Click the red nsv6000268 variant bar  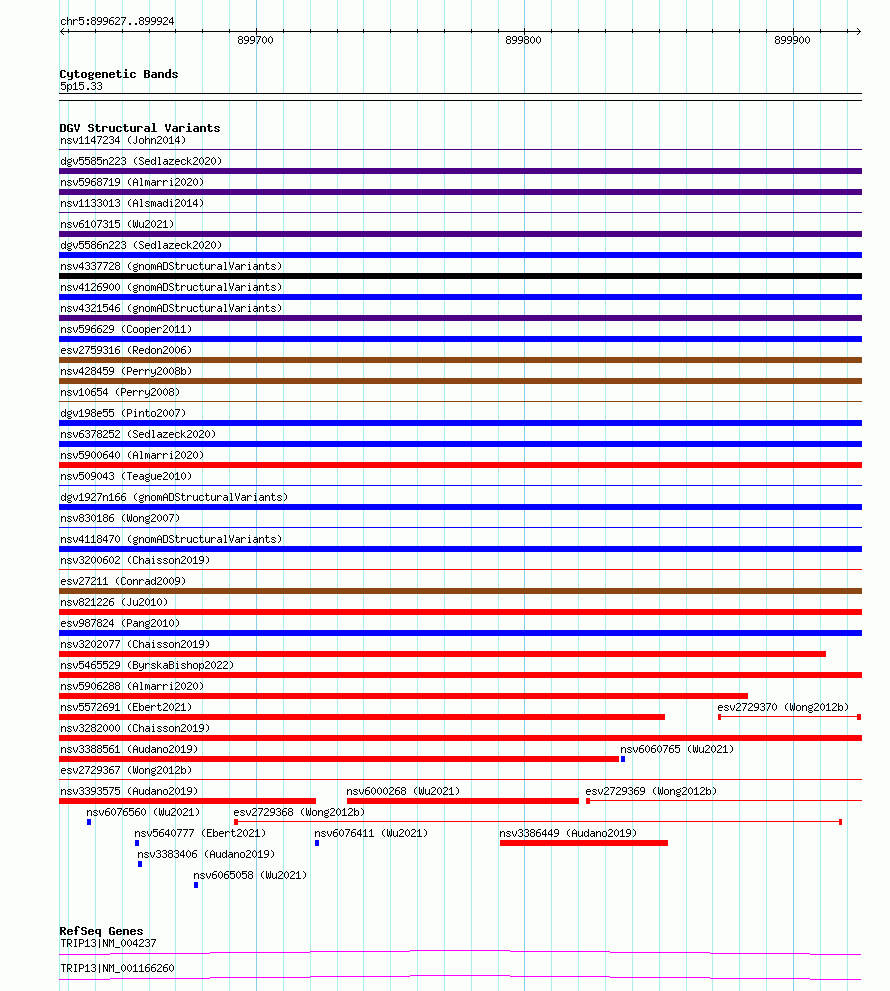point(463,801)
